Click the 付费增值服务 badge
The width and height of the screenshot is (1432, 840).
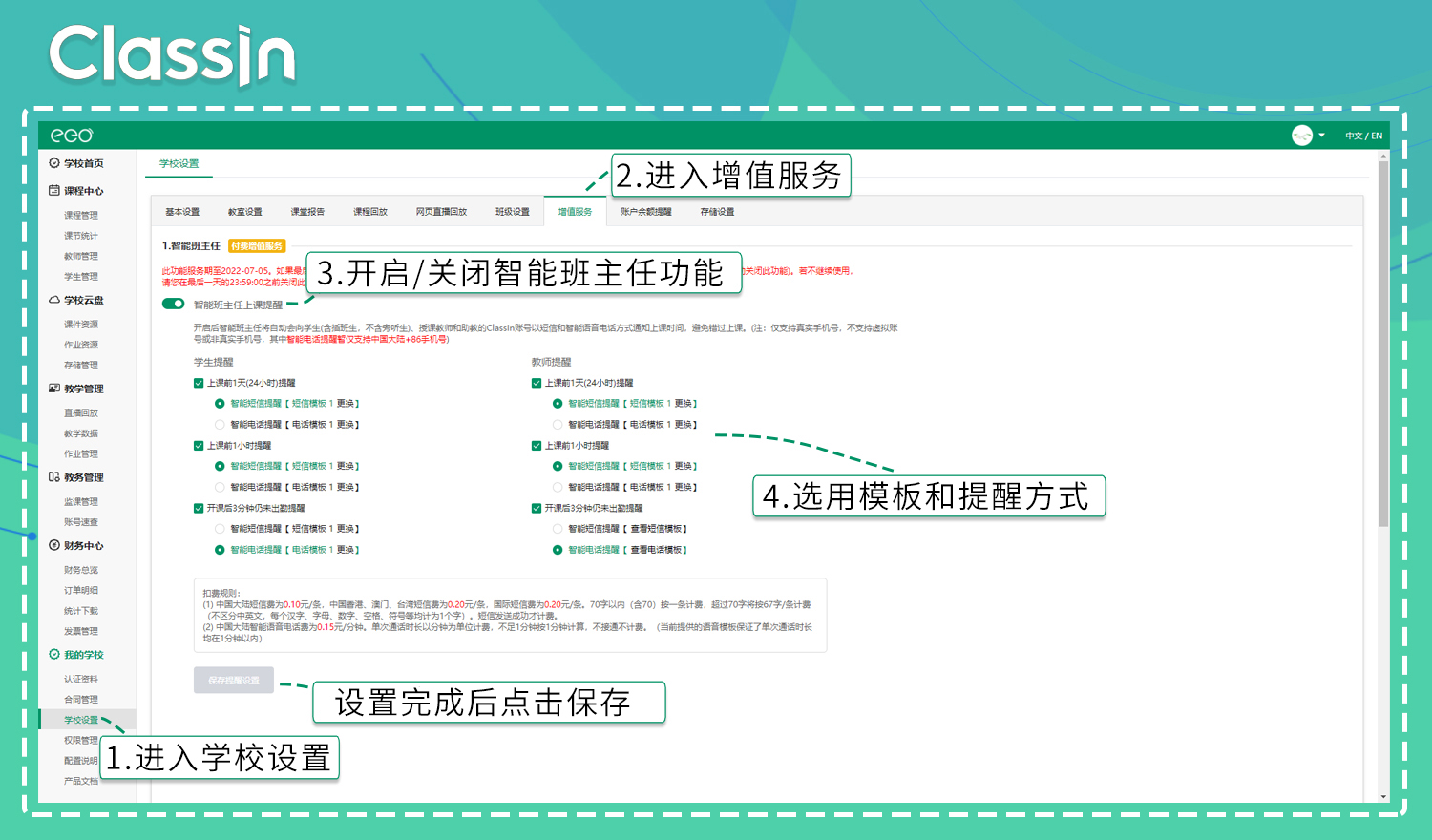click(257, 246)
